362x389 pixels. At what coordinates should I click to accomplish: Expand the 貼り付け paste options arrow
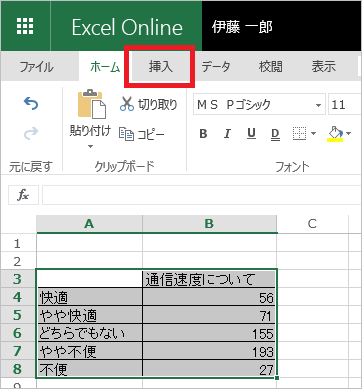(90, 146)
